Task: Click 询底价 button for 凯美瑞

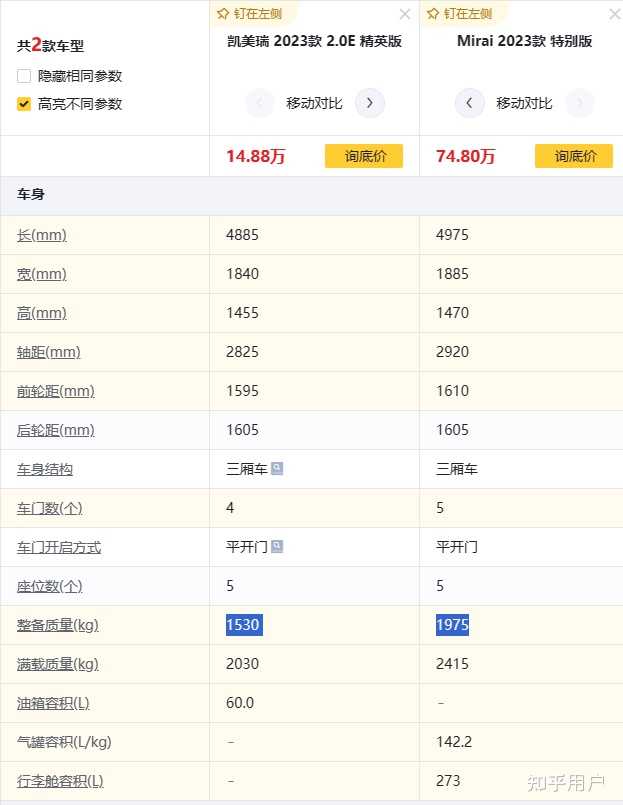Action: (364, 156)
